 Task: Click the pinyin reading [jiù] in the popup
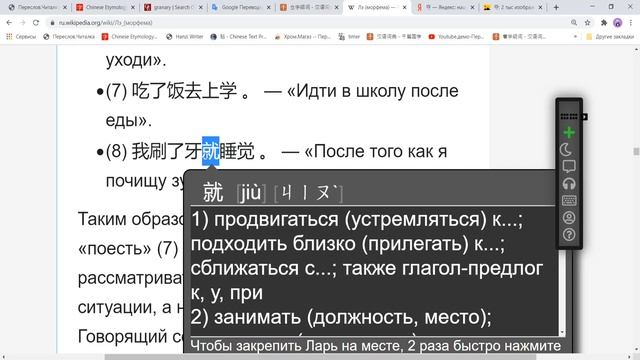click(251, 192)
